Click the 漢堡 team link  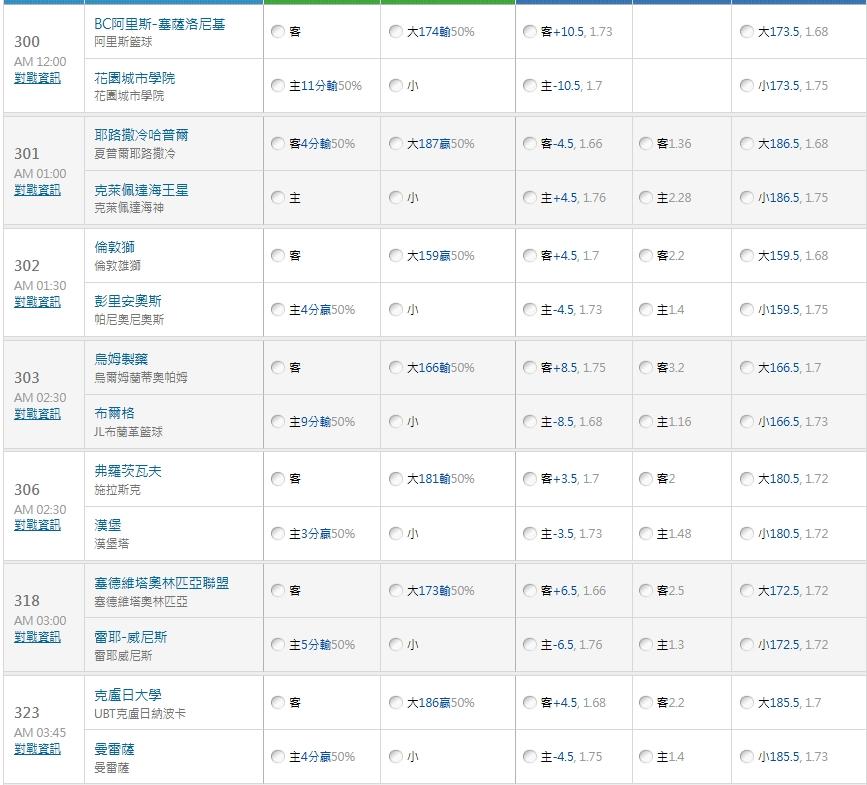pyautogui.click(x=108, y=525)
